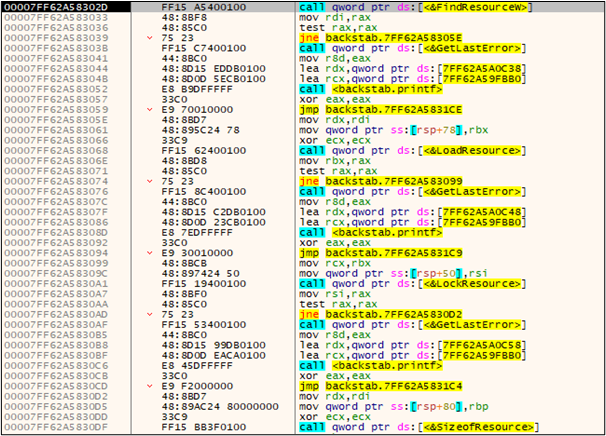
Task: Click jump arrow at address 00007FF62A583074
Action: point(150,181)
